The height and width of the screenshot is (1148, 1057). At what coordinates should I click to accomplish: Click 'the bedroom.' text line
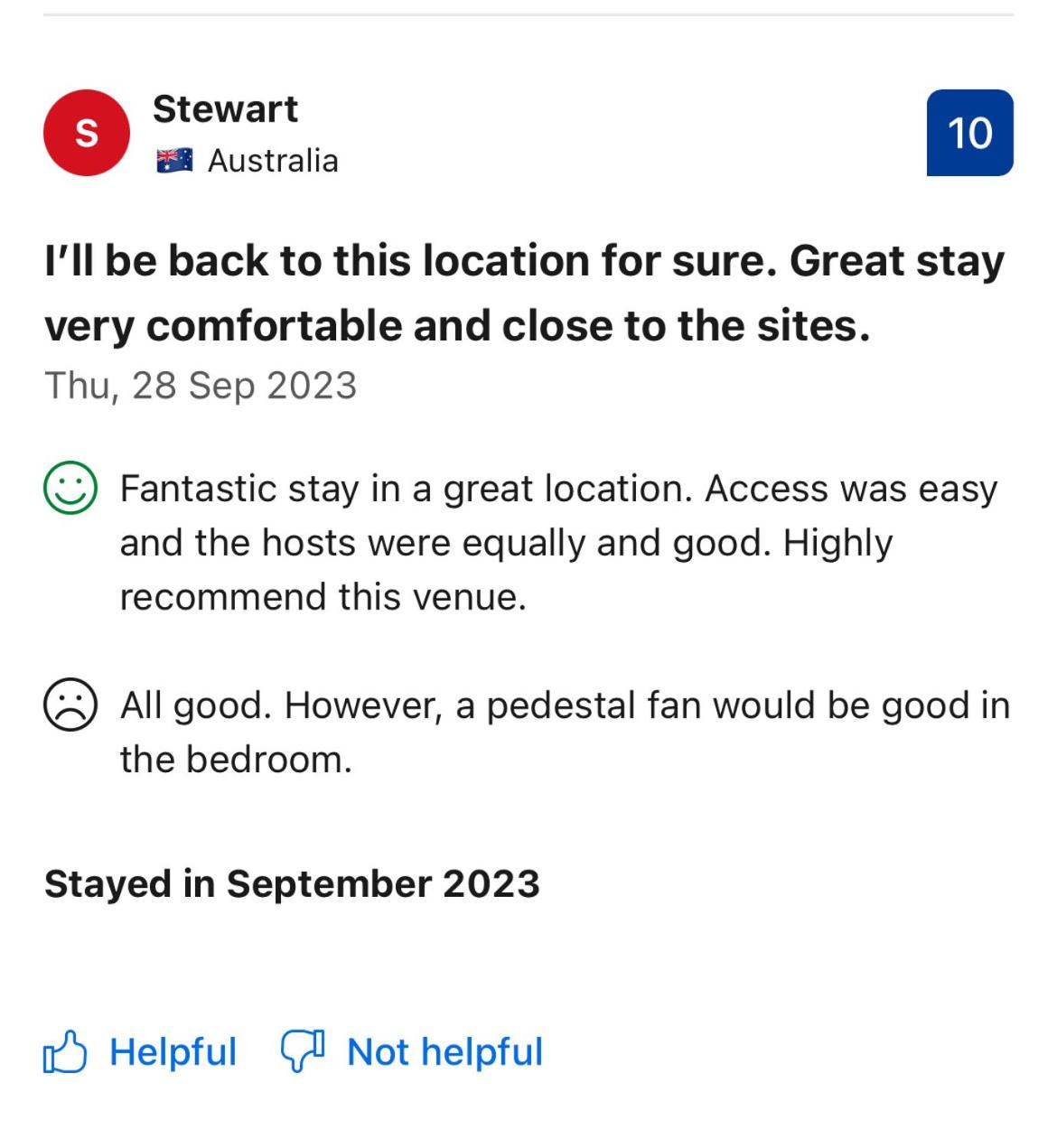click(x=236, y=760)
